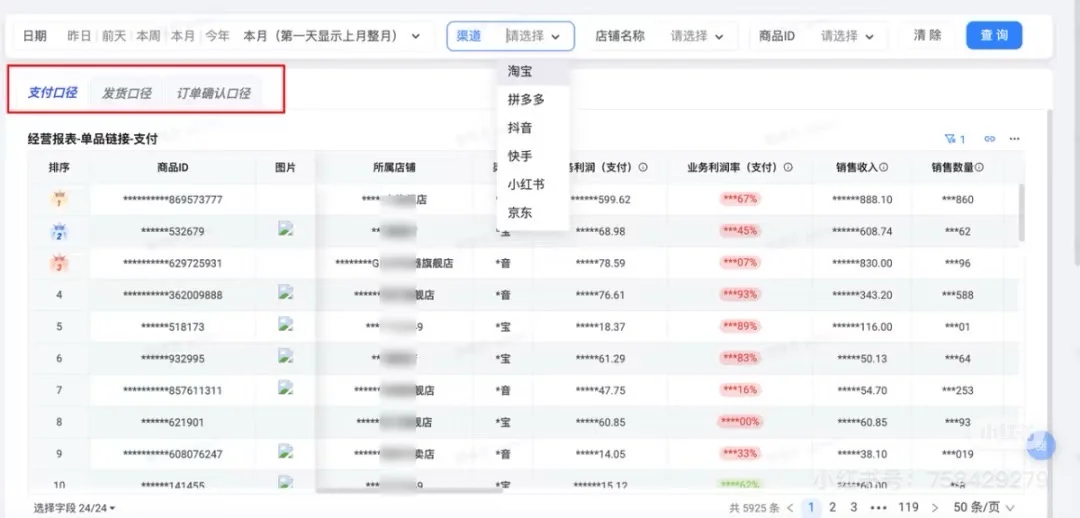Go to the next page arrow

pyautogui.click(x=935, y=508)
